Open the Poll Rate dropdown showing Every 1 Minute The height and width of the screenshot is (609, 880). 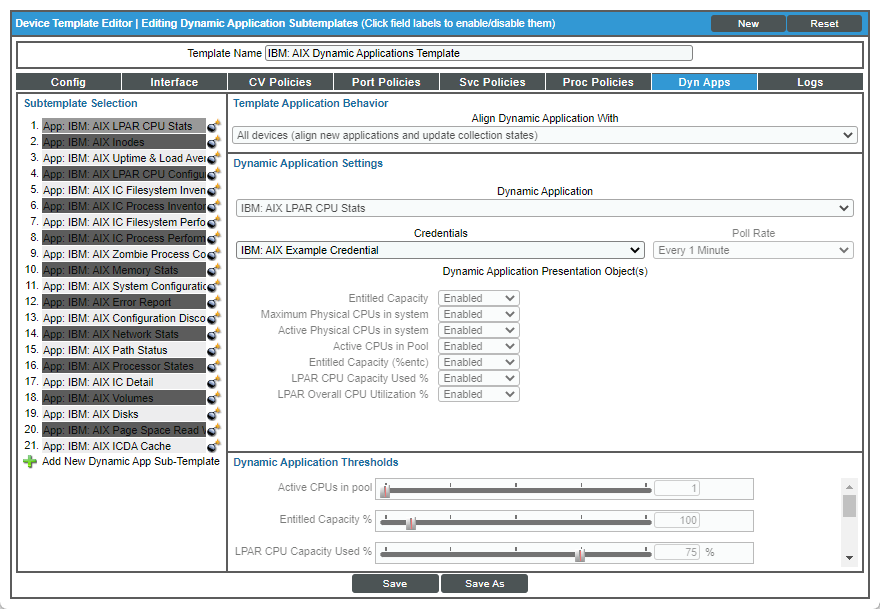[x=753, y=250]
